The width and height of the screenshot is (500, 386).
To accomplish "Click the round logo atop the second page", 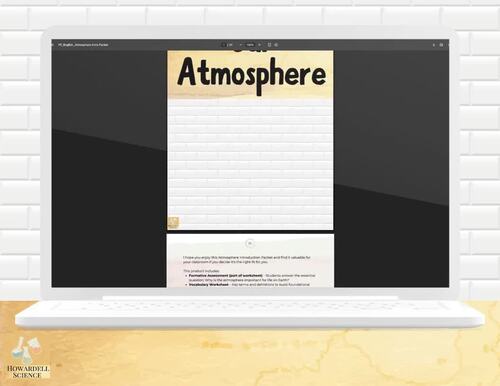I will [x=250, y=243].
